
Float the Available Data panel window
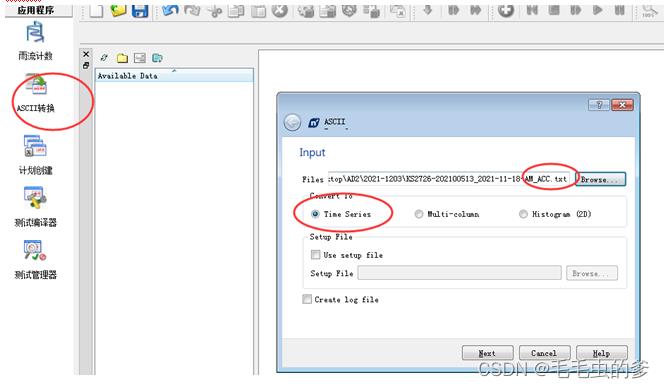point(86,66)
